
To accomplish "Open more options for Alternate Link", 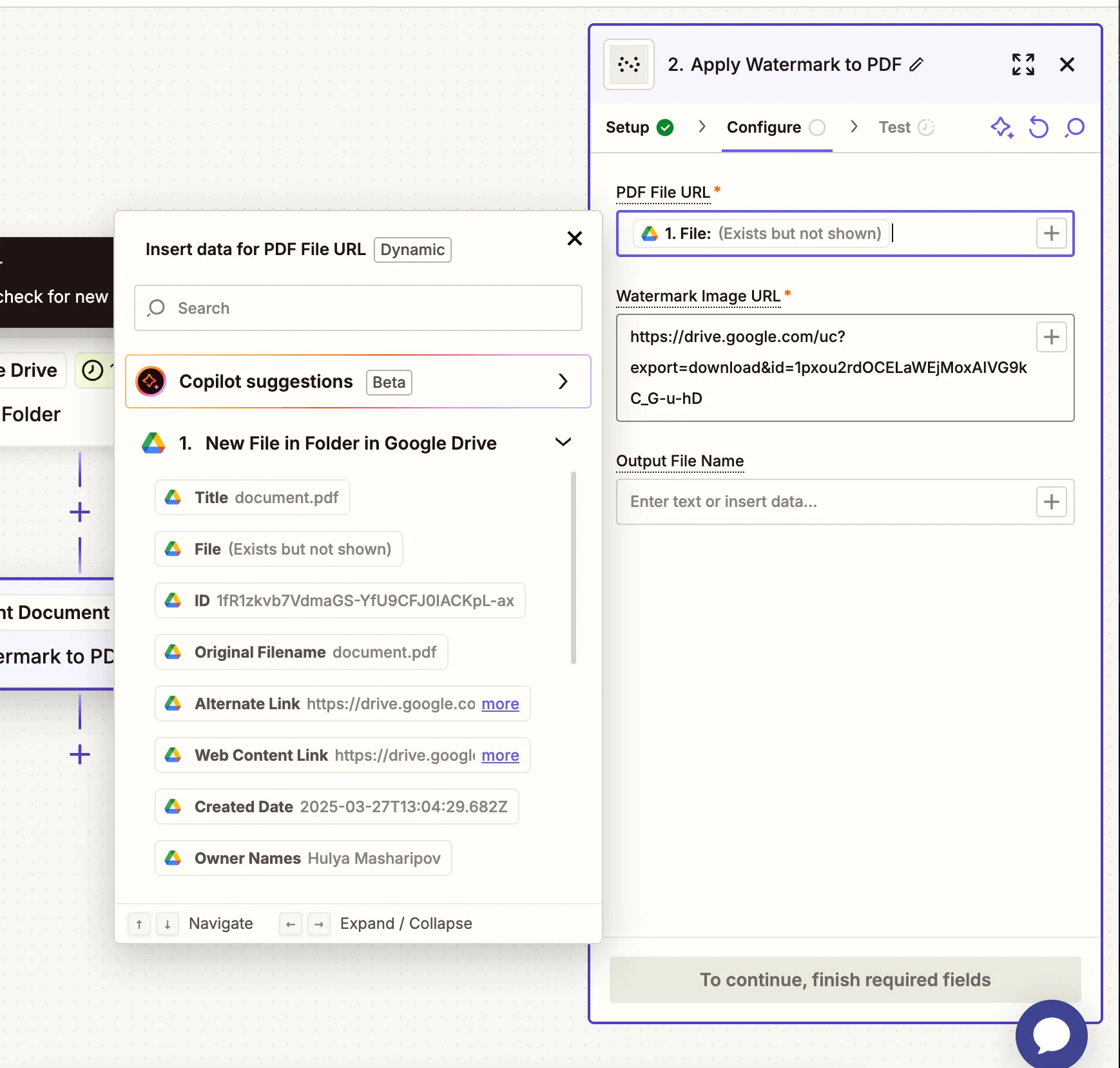I will pyautogui.click(x=501, y=703).
